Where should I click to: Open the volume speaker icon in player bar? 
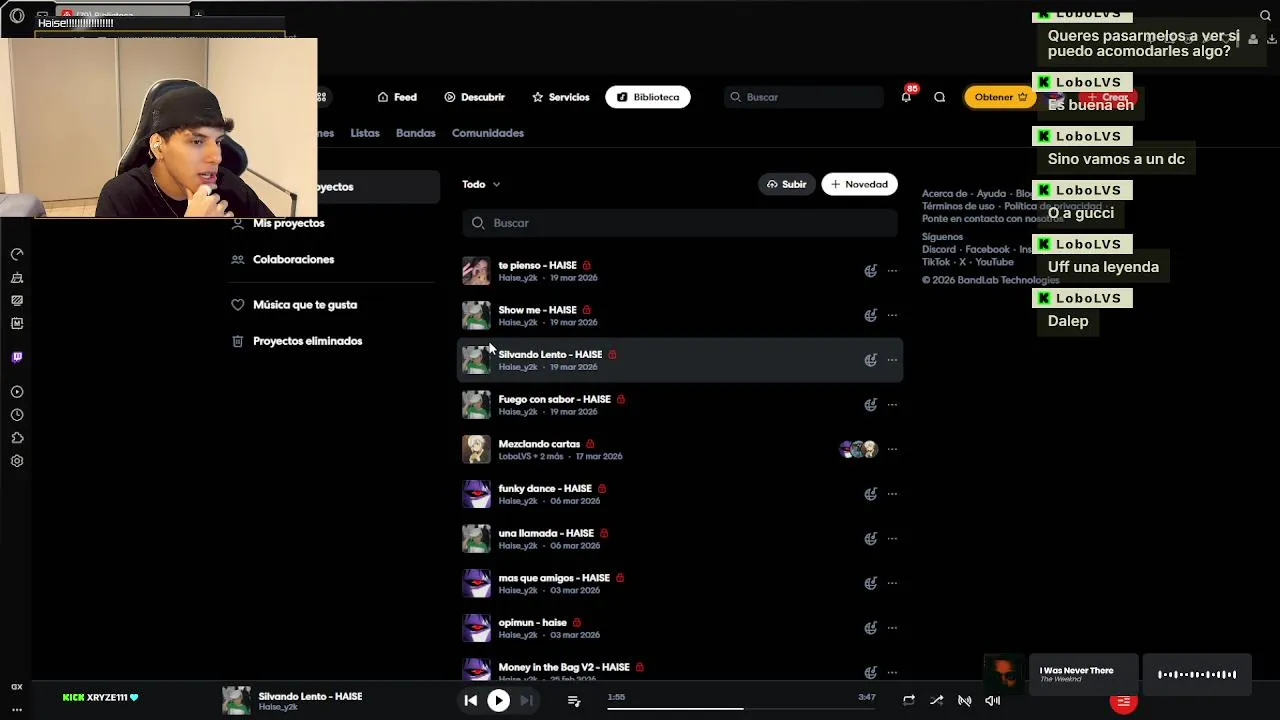tap(992, 701)
